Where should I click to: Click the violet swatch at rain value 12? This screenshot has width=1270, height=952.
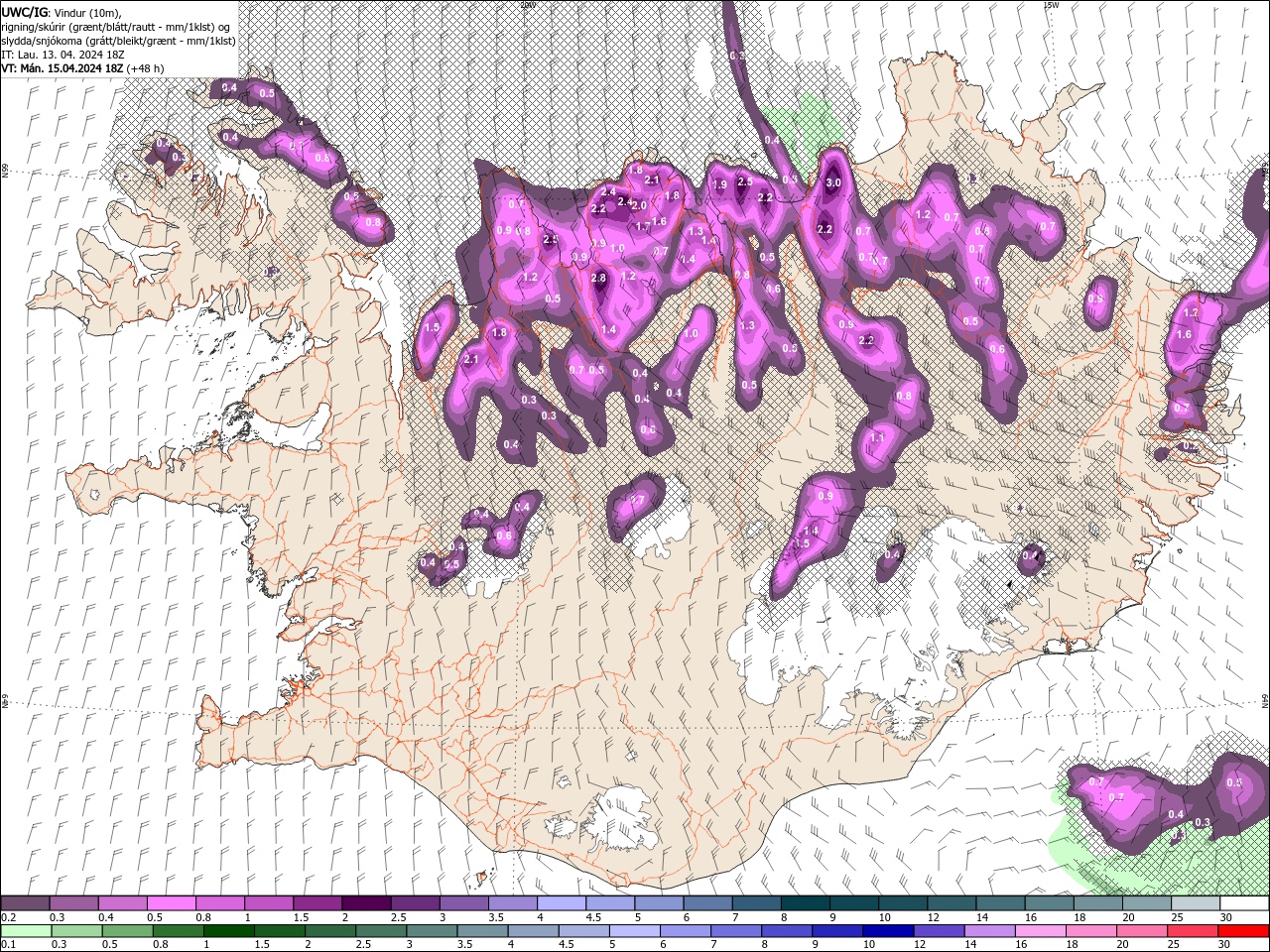(939, 931)
